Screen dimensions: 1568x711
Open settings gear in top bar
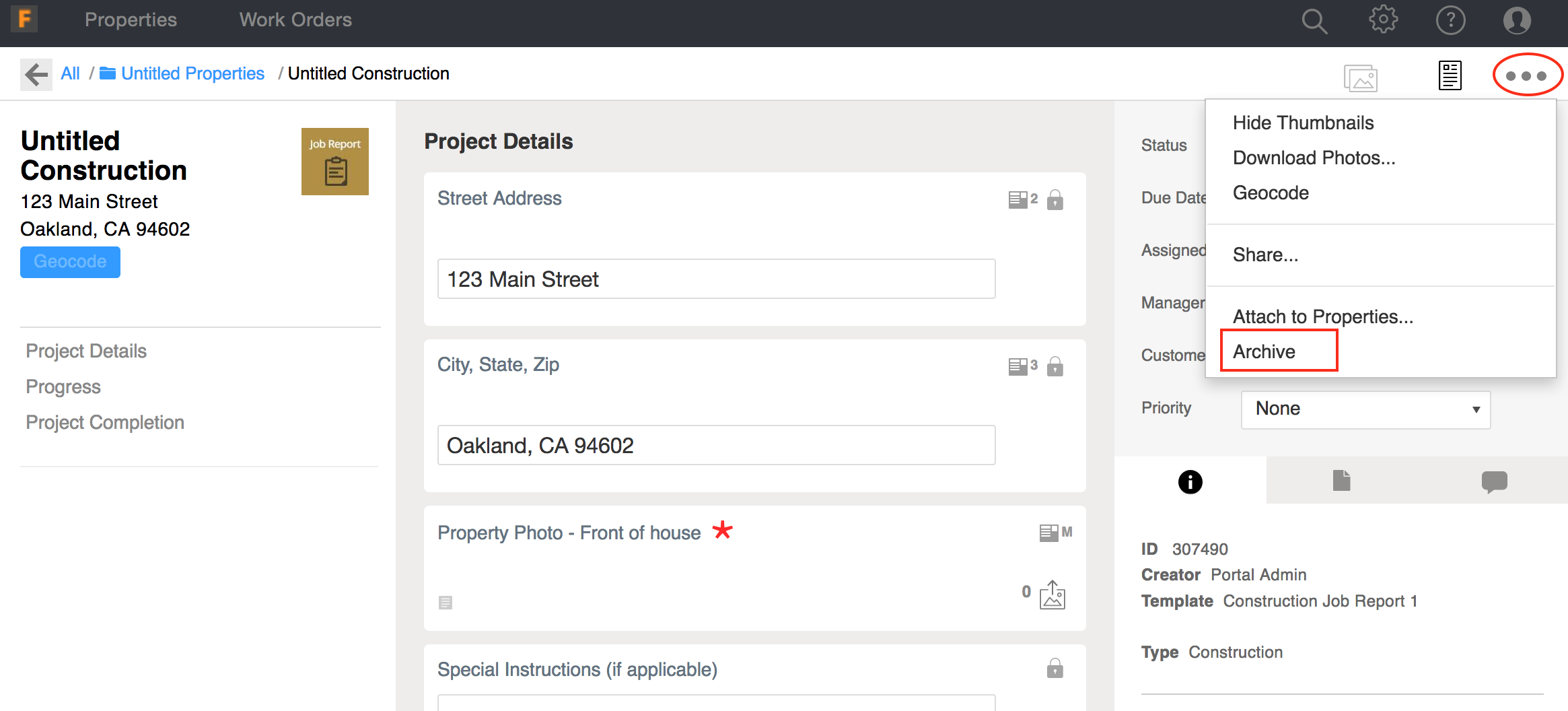1383,20
